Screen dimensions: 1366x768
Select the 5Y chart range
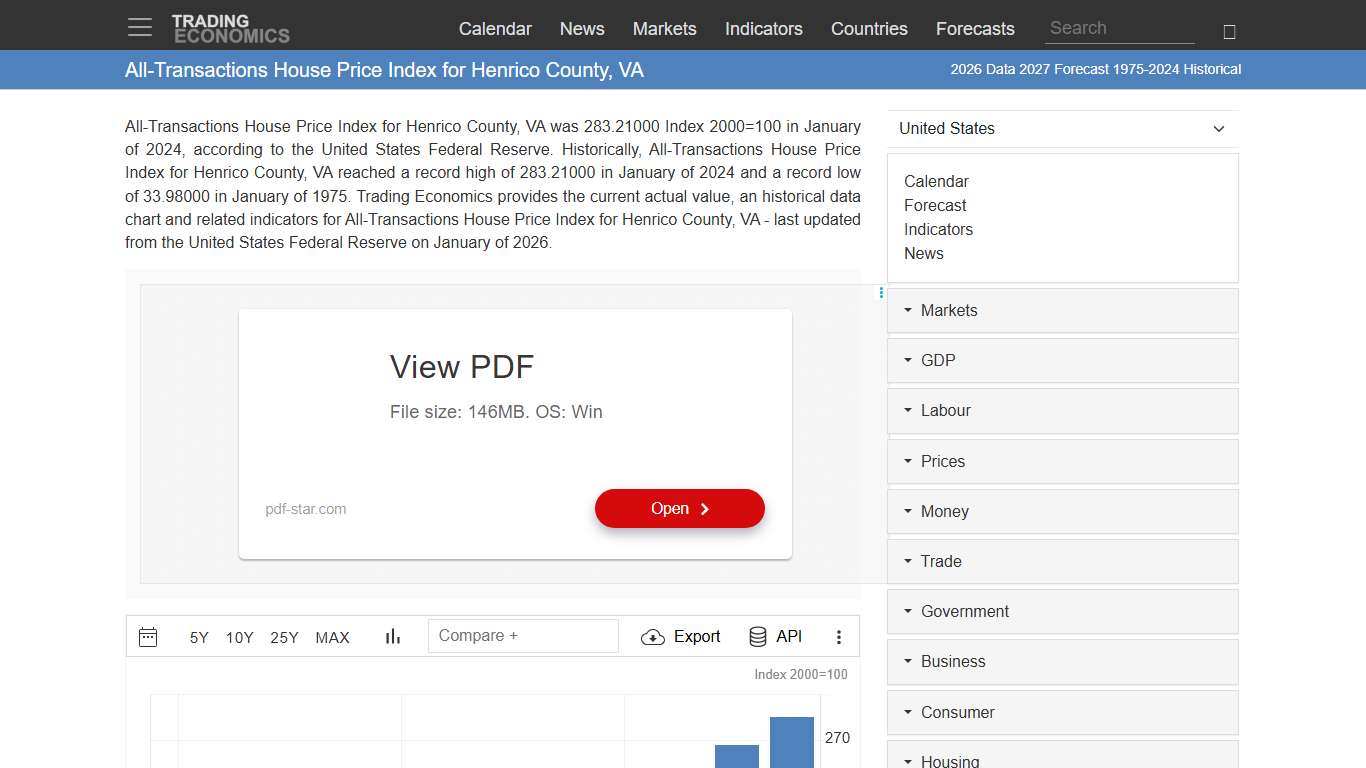pos(199,637)
